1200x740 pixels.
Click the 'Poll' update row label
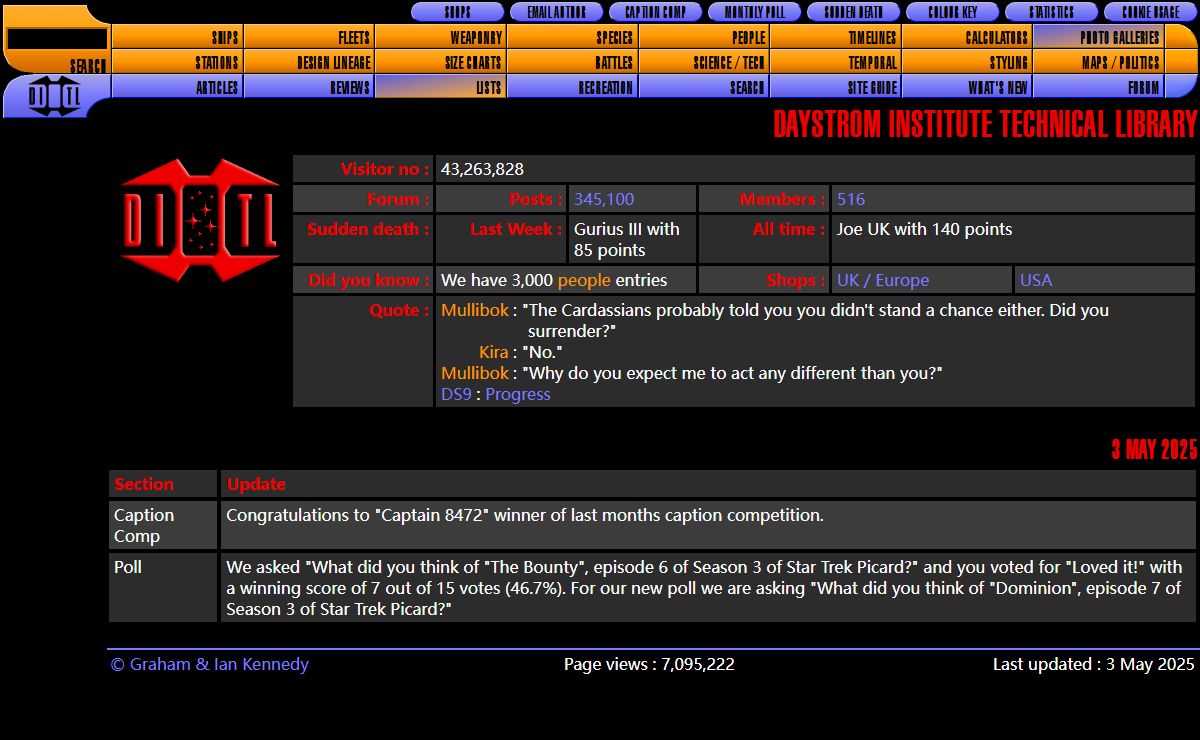click(x=128, y=567)
